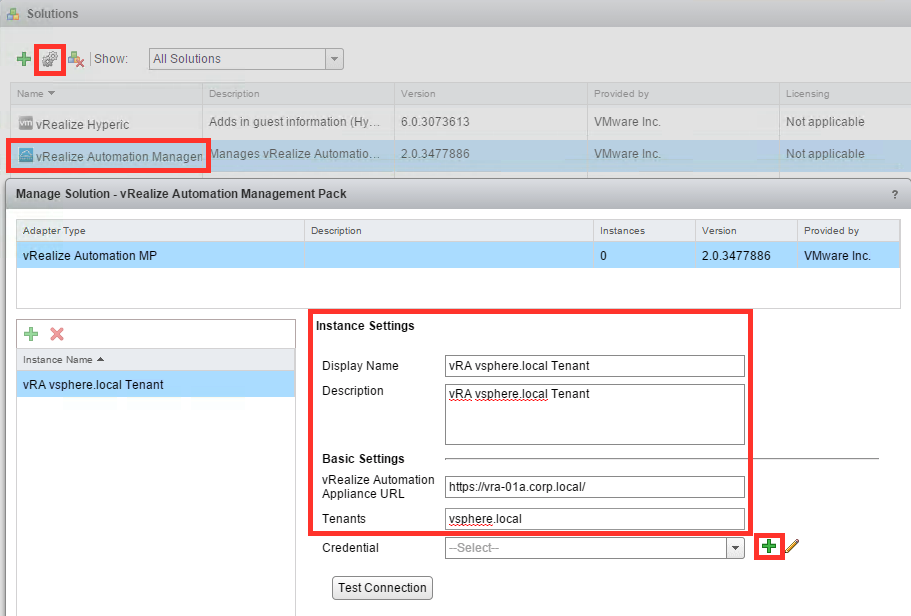The width and height of the screenshot is (911, 616).
Task: Click the Remove Solution icon in toolbar
Action: (x=76, y=59)
